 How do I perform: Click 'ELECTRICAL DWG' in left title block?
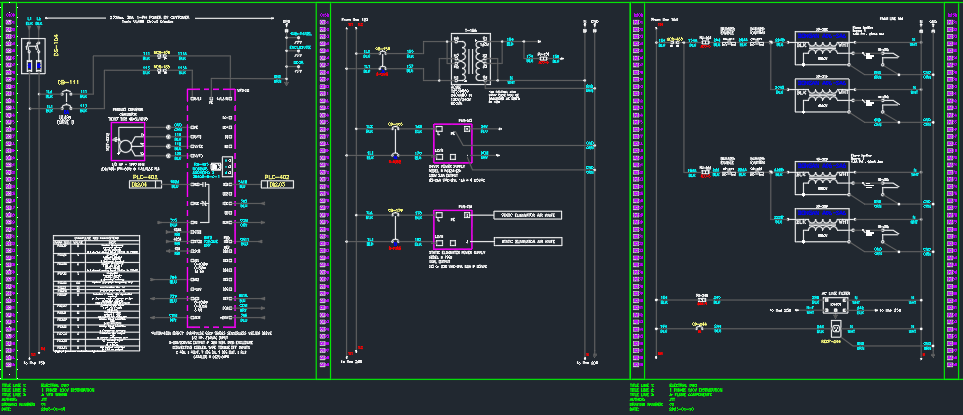click(x=55, y=384)
